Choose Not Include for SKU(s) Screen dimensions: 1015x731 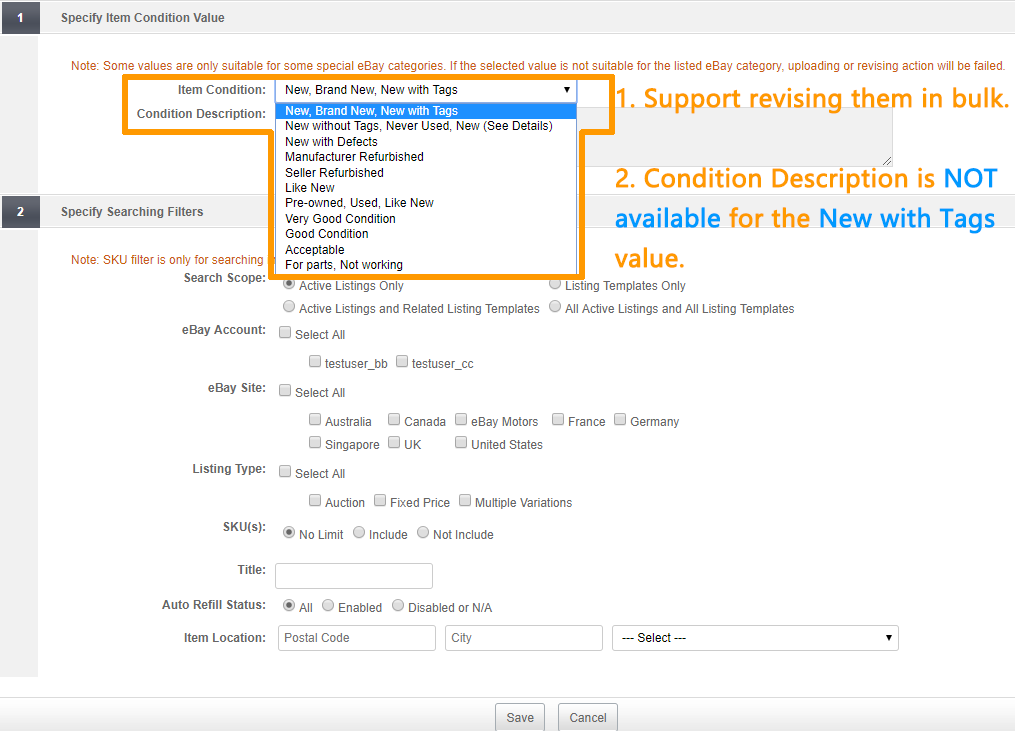coord(423,532)
